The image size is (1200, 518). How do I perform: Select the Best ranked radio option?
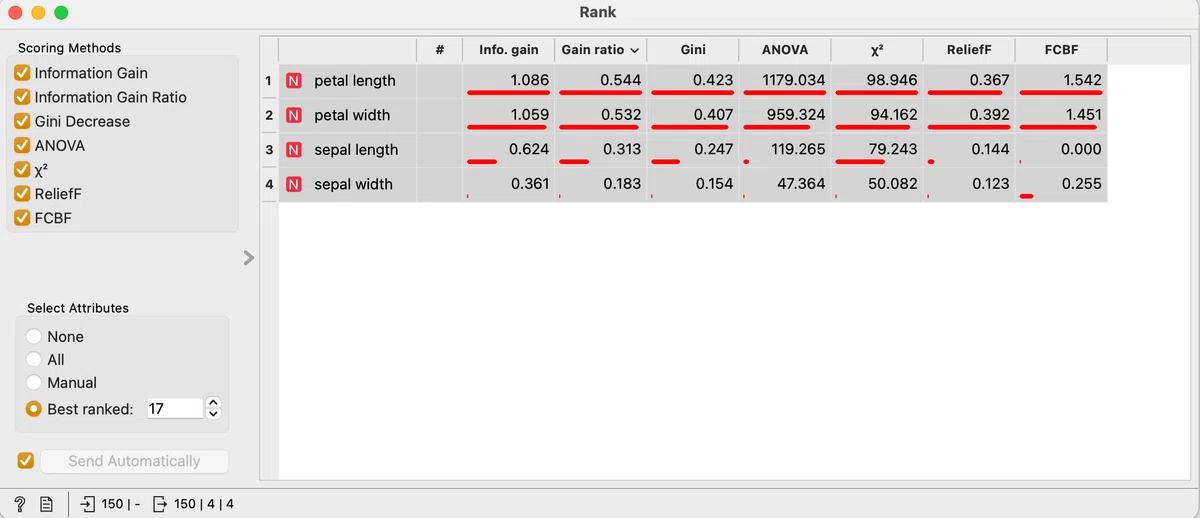click(x=35, y=409)
